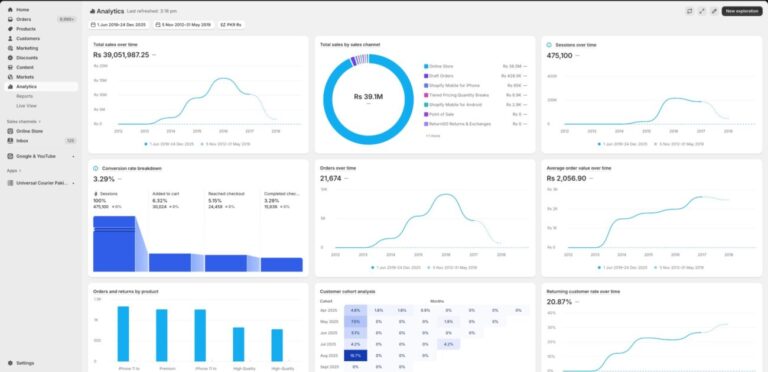Click the 20.87% returning customer rate
768x372 pixels.
click(559, 302)
